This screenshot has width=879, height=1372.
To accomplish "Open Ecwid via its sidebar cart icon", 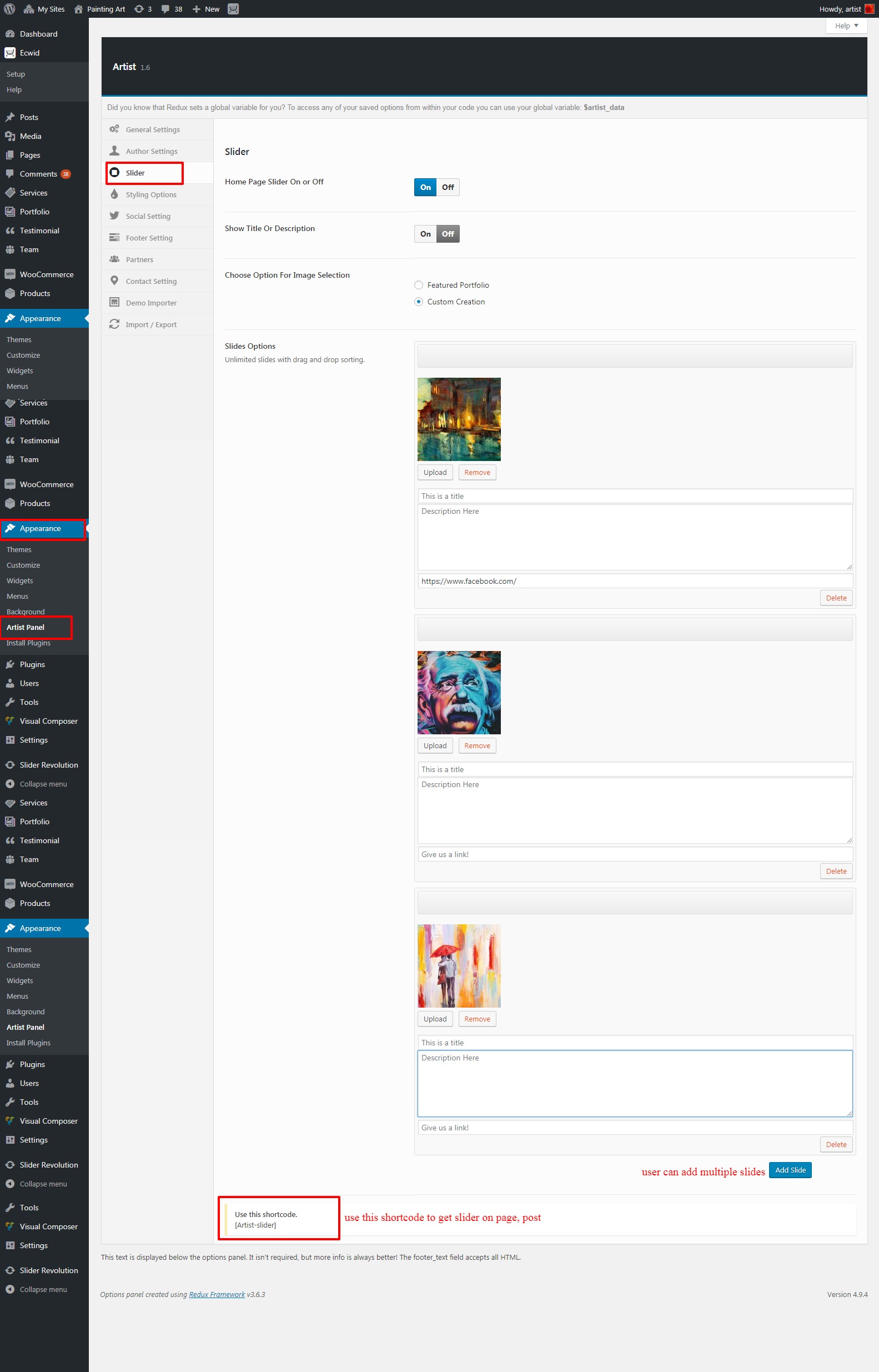I will 9,53.
